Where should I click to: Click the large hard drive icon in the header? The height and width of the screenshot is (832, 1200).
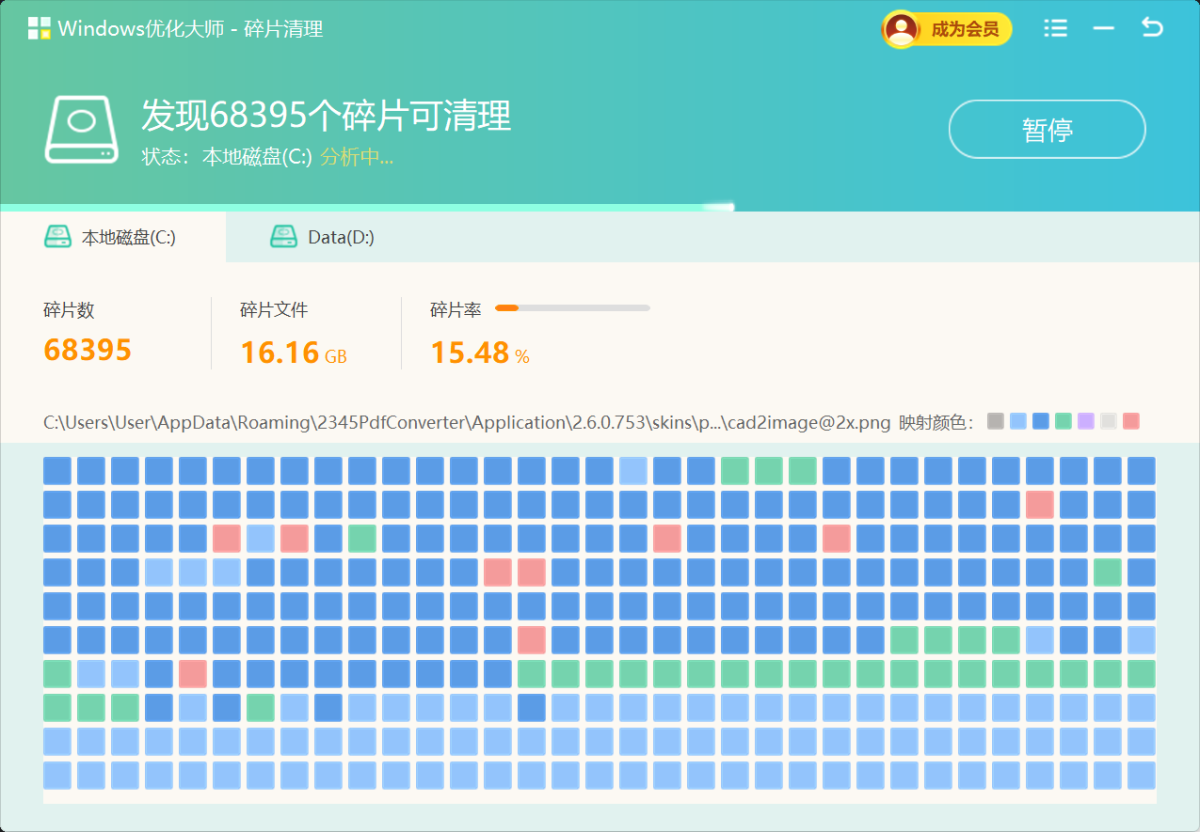[x=81, y=128]
